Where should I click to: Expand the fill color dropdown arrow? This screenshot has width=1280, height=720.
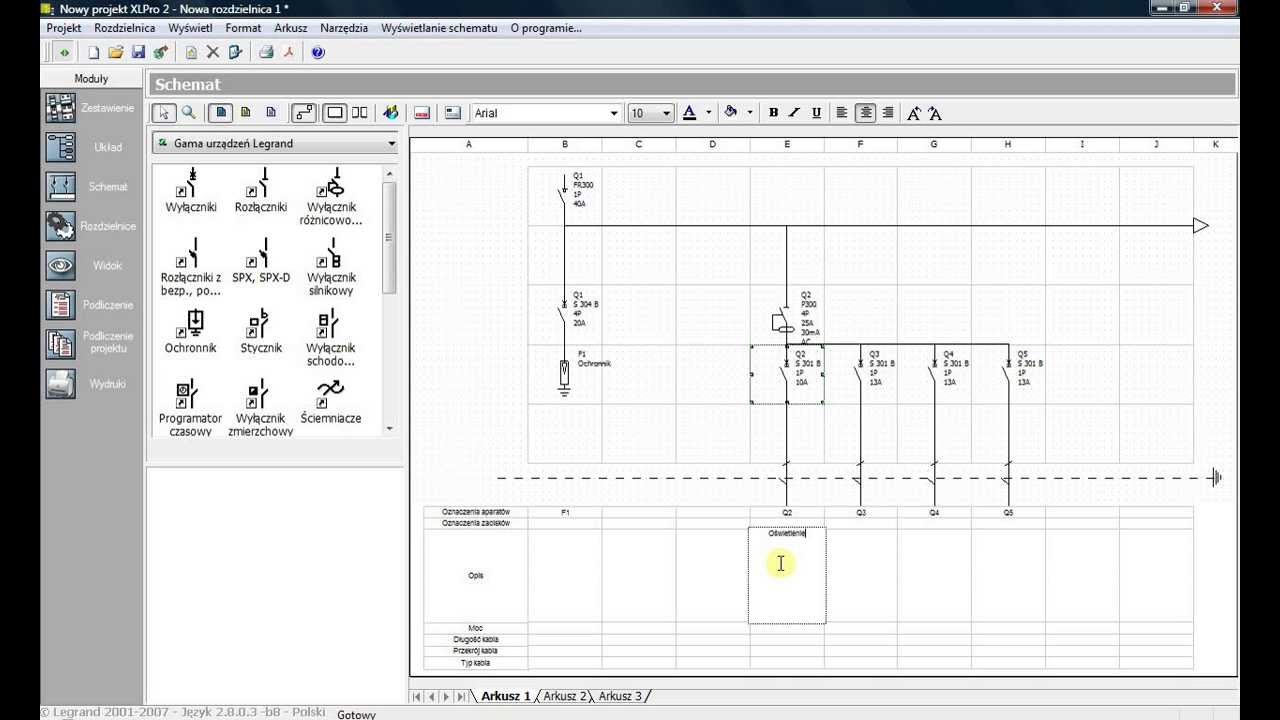[749, 113]
